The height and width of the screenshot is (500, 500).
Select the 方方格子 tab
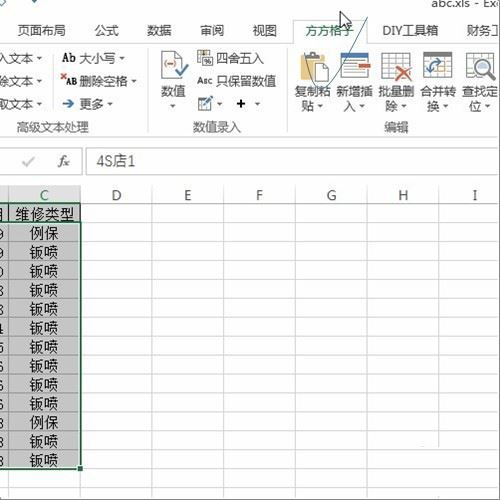[329, 31]
